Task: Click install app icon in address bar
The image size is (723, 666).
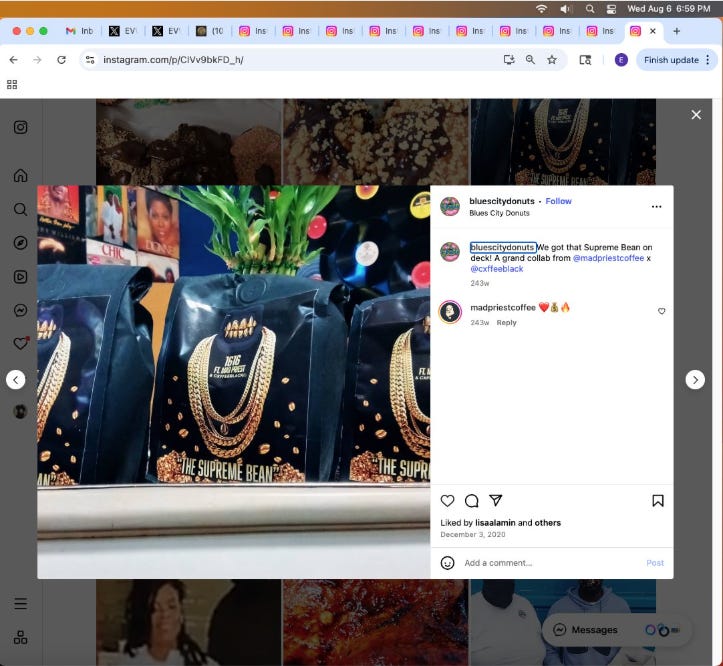Action: click(509, 59)
